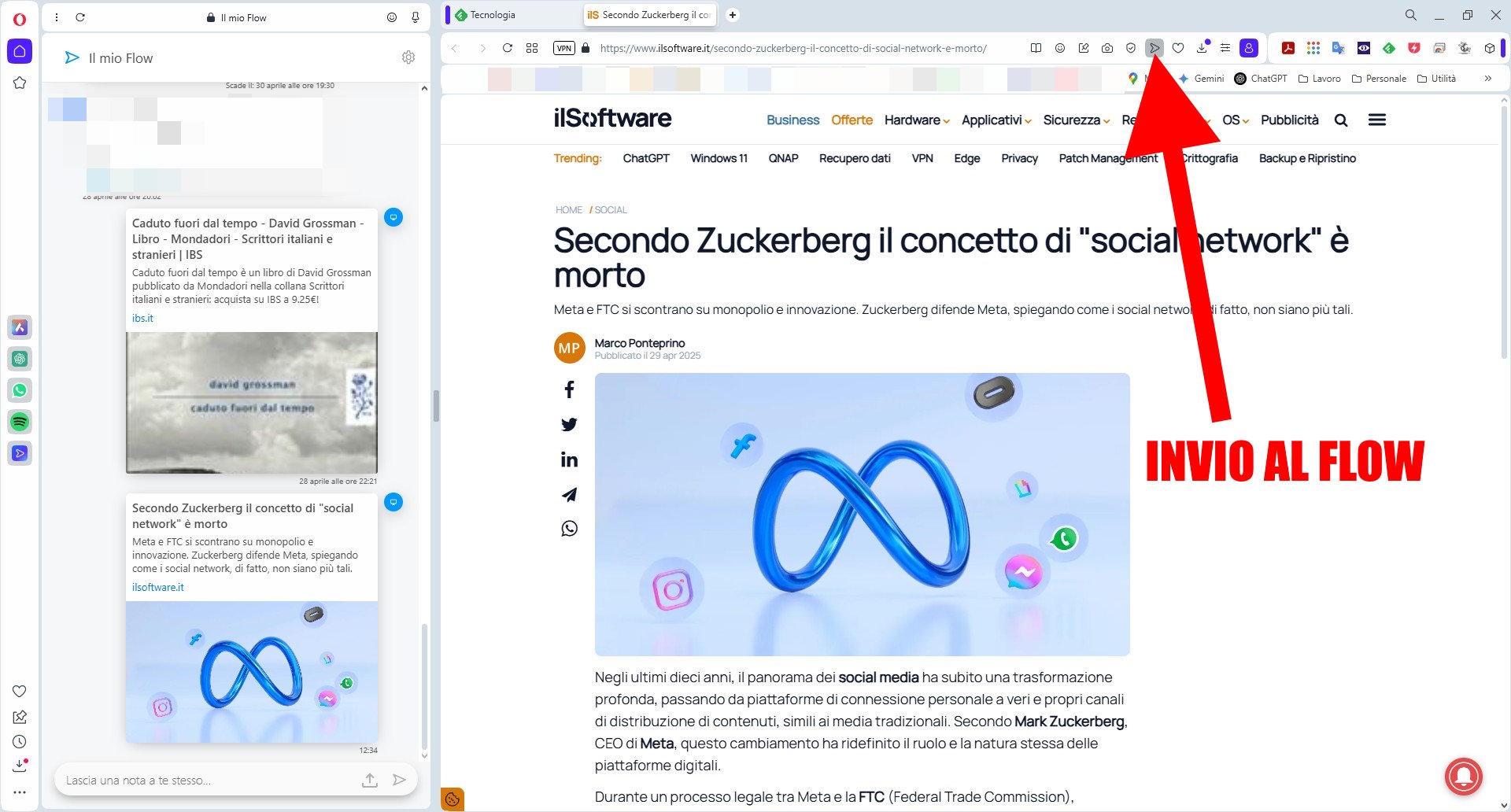Share the article on LinkedIn
This screenshot has height=812, width=1511.
click(x=569, y=460)
